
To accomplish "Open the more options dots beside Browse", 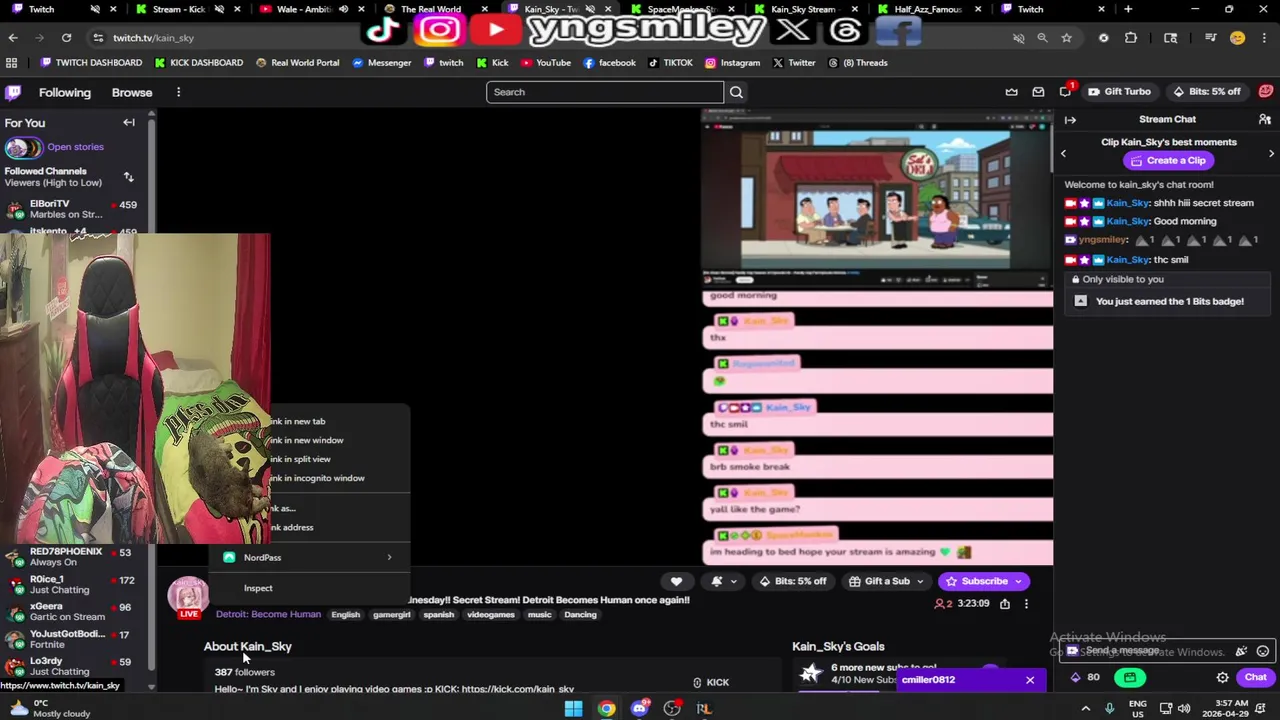I will click(x=178, y=92).
